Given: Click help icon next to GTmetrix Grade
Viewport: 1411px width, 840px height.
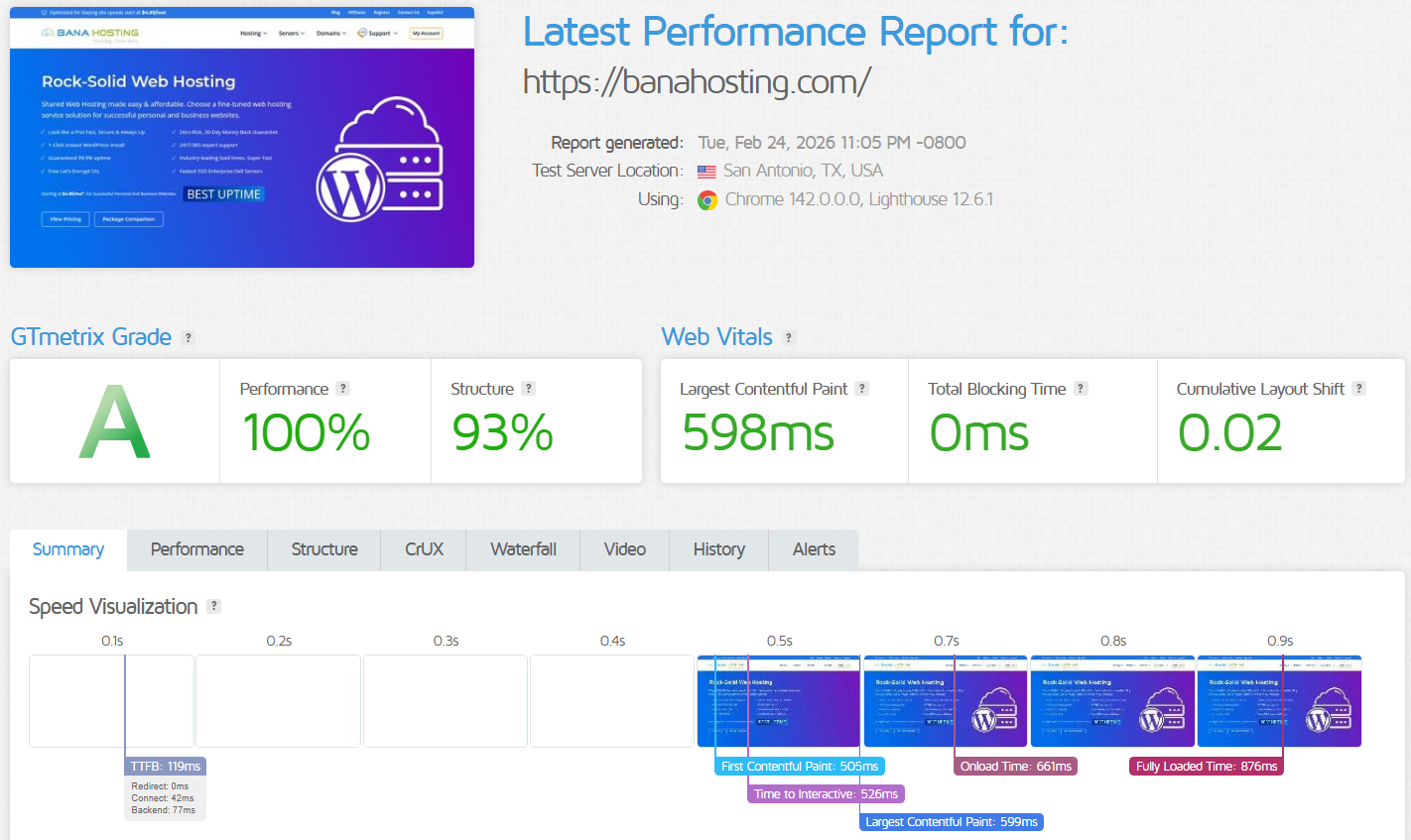Looking at the screenshot, I should pyautogui.click(x=189, y=337).
